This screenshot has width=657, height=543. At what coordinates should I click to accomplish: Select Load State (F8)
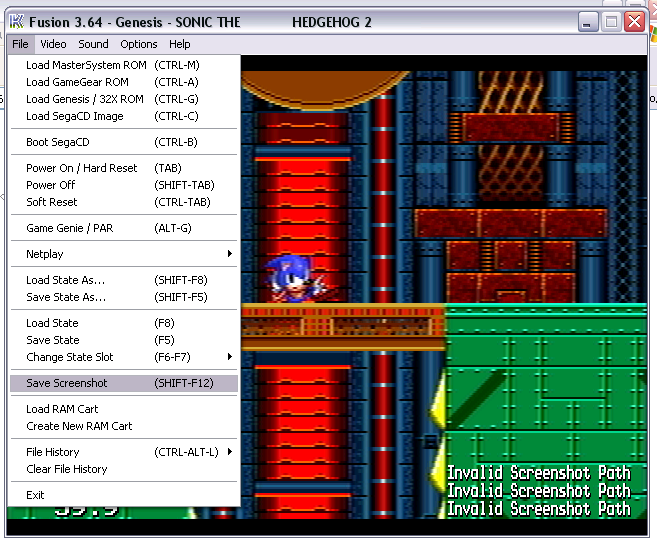coord(124,323)
